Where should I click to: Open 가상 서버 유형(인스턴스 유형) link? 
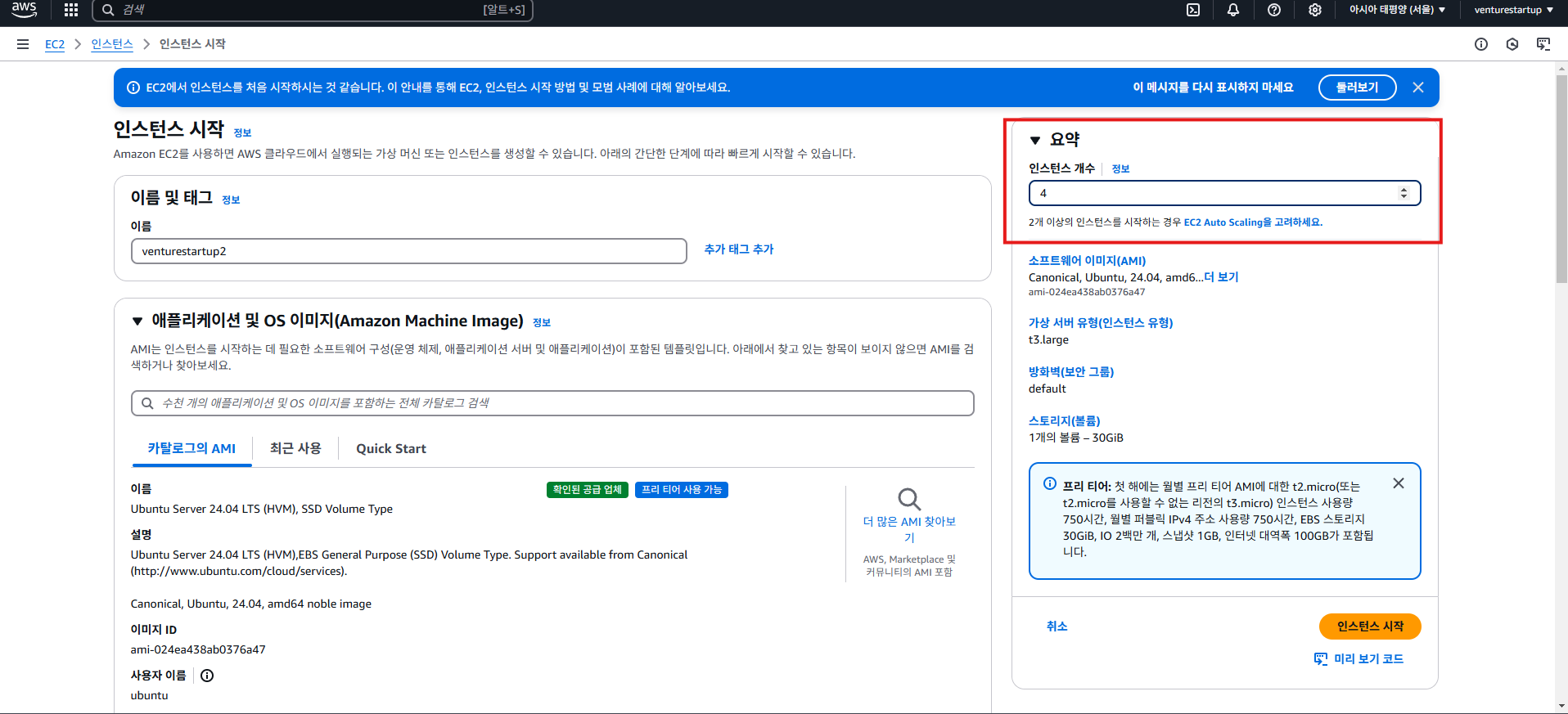click(x=1101, y=323)
